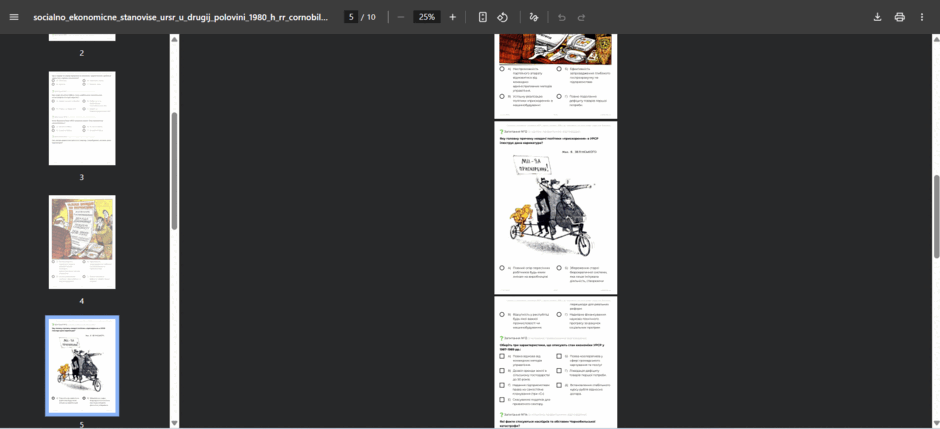Check checkbox Г in the three-characteristics question

coord(558,370)
